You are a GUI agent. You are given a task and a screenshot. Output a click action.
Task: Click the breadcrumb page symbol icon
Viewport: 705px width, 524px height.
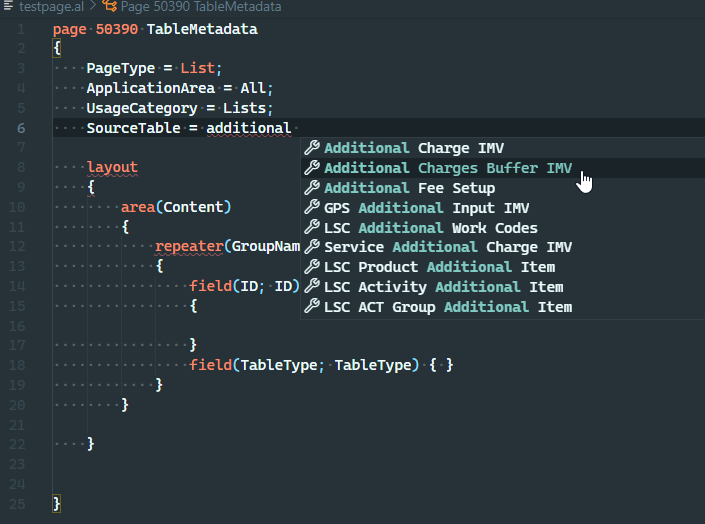(x=109, y=6)
